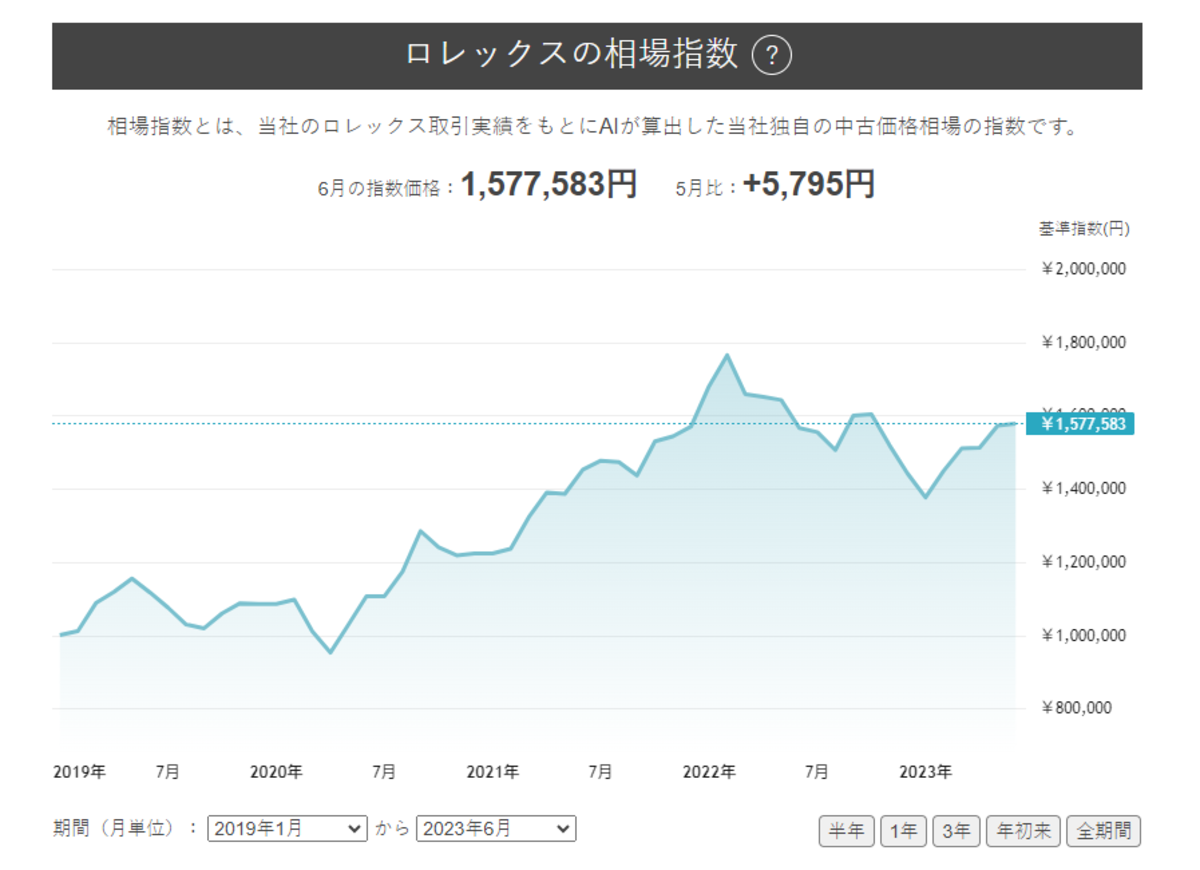Select the 全期間 range button
The height and width of the screenshot is (870, 1200).
coord(1104,831)
